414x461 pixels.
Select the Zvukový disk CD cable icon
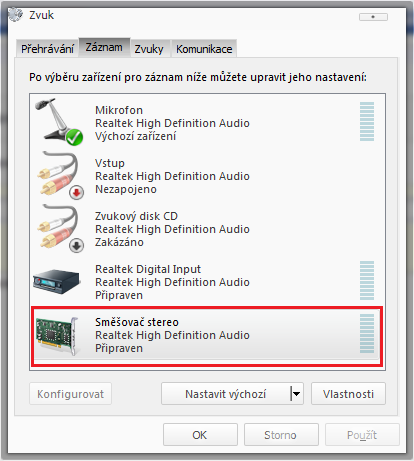click(x=60, y=228)
